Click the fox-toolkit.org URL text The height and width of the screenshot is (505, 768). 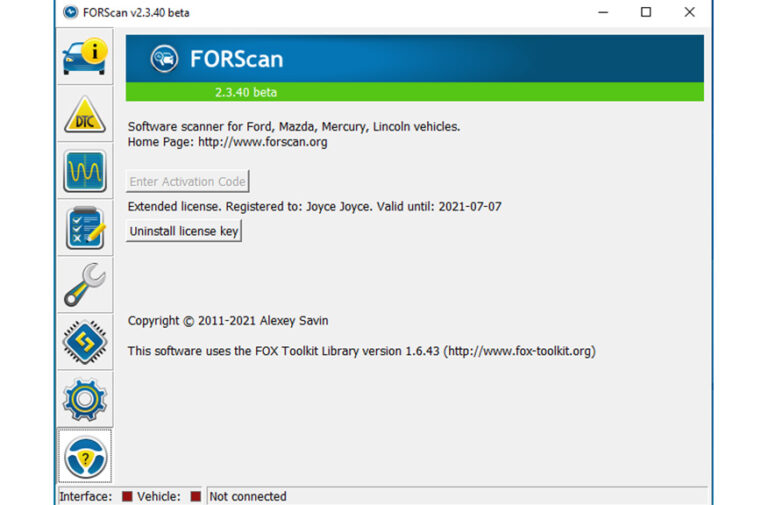click(x=520, y=351)
